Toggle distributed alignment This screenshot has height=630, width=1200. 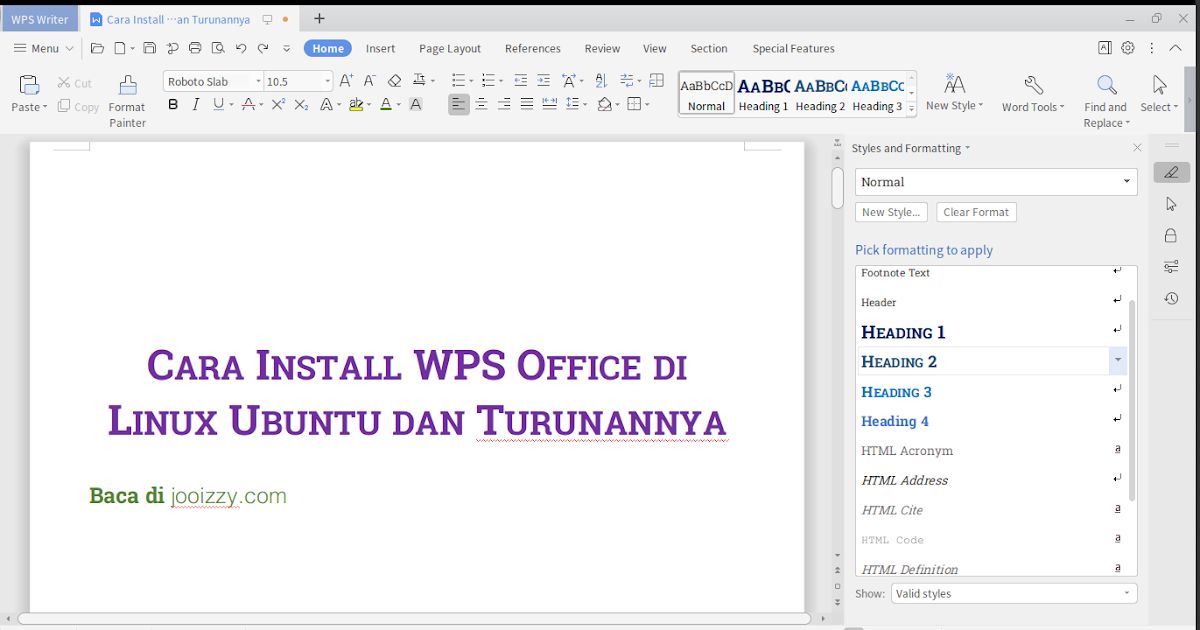tap(550, 104)
